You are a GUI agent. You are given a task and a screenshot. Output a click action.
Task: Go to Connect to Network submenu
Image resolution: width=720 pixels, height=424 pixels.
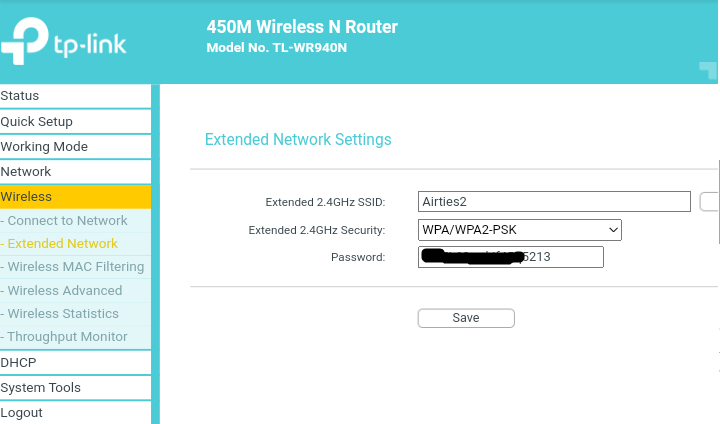75,221
